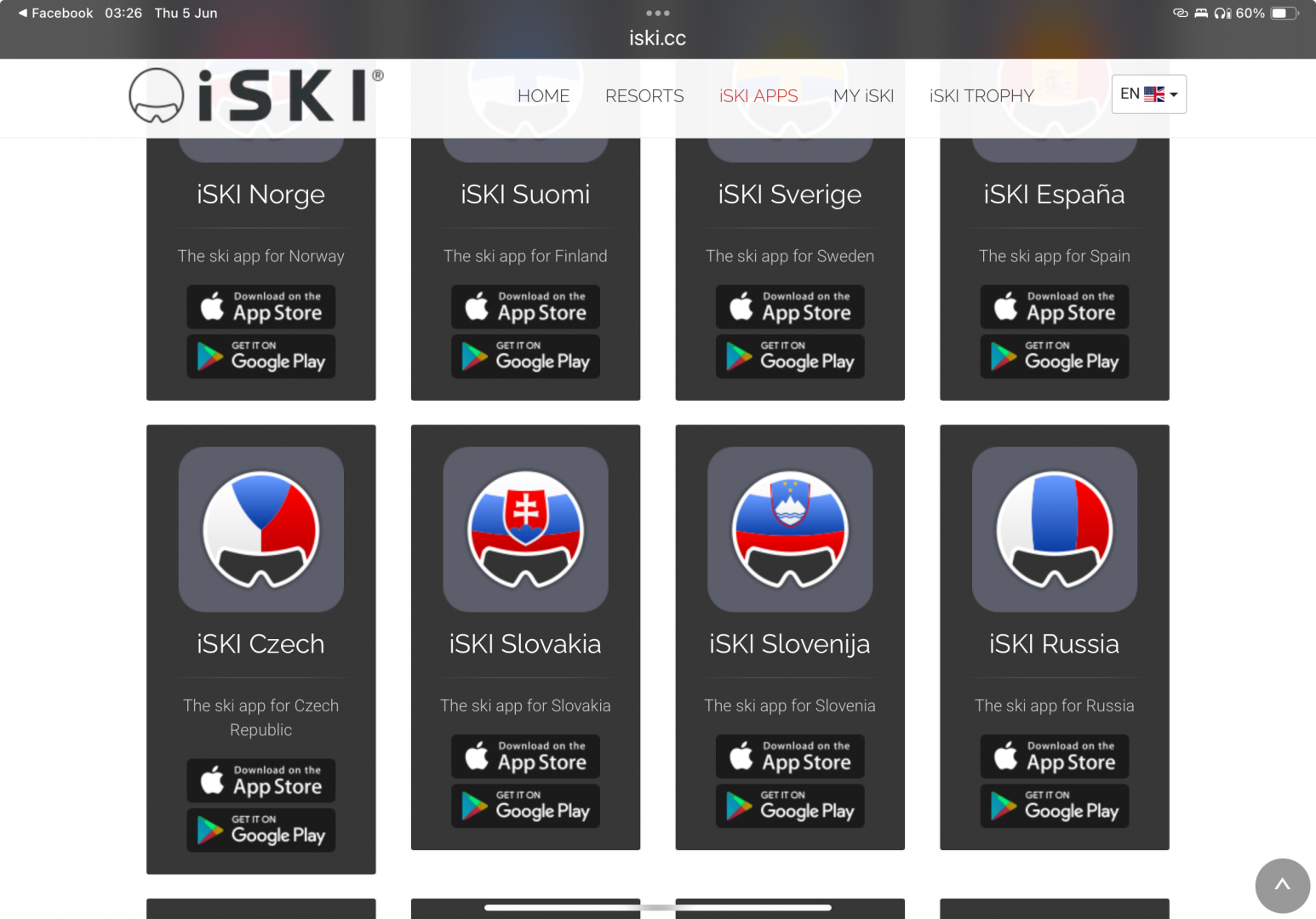Get iSKI Sverige on Google Play

[x=790, y=357]
